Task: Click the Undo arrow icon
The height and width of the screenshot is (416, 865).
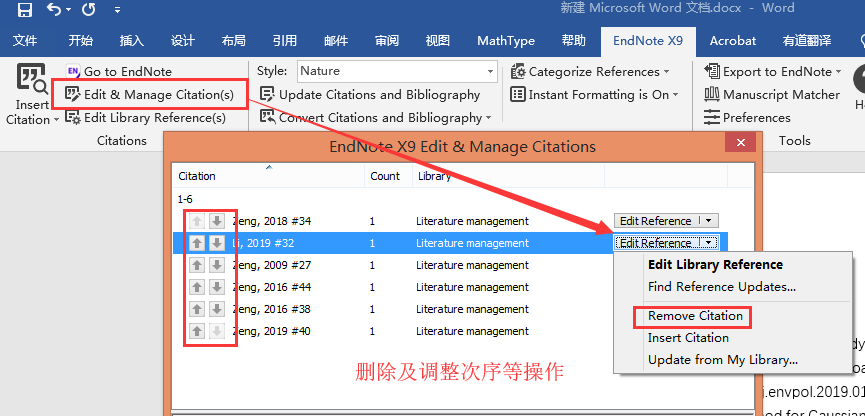Action: [54, 9]
